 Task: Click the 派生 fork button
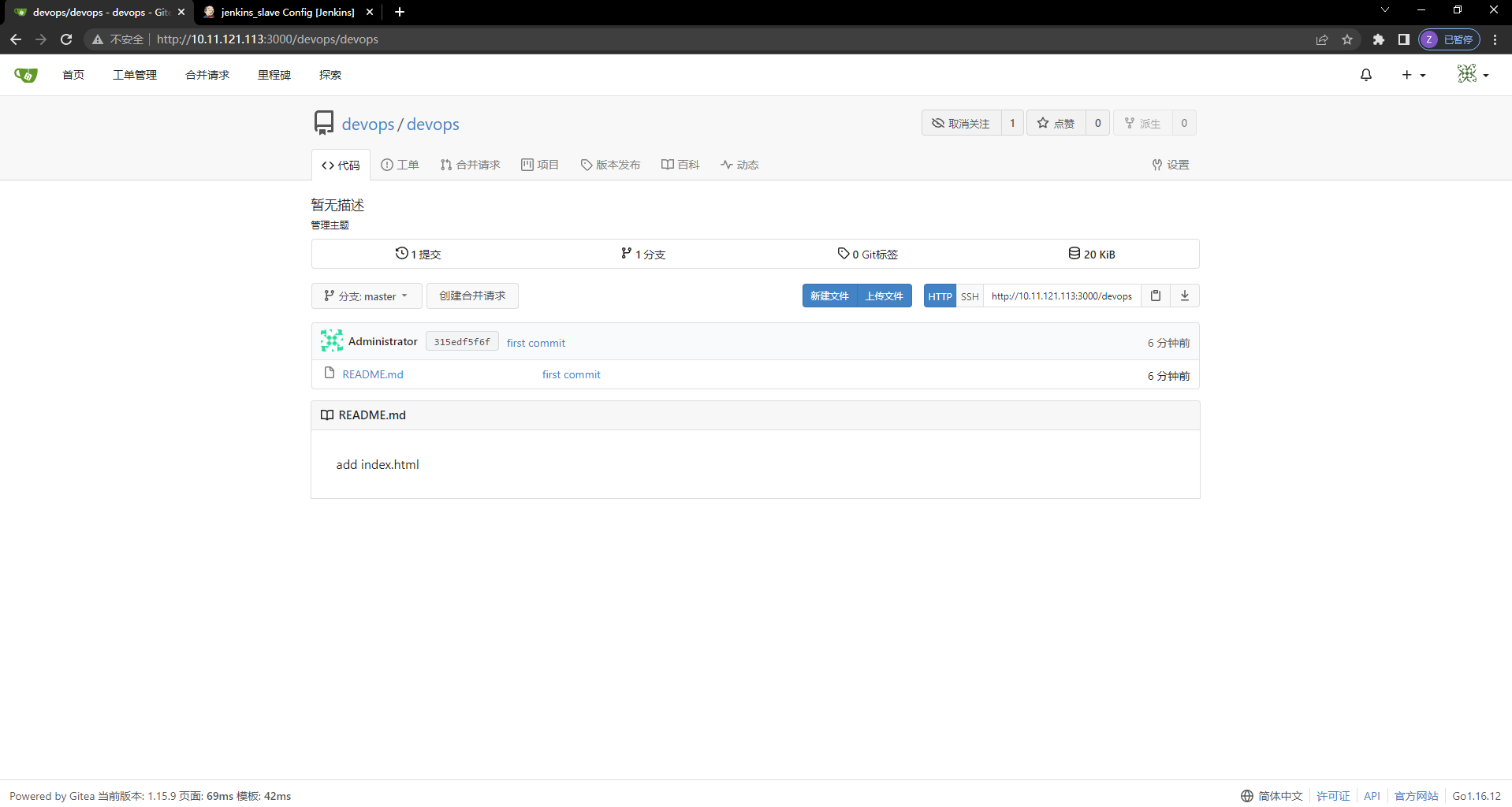[x=1143, y=123]
